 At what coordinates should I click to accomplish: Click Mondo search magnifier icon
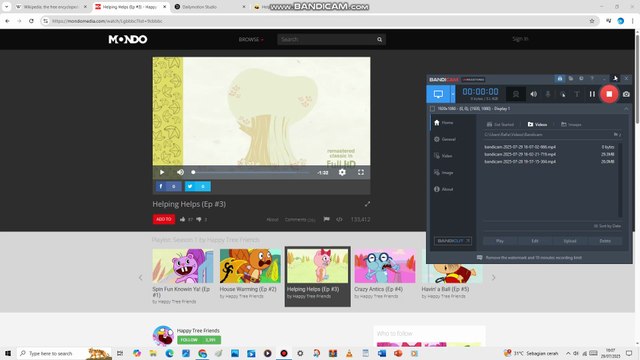pos(380,40)
